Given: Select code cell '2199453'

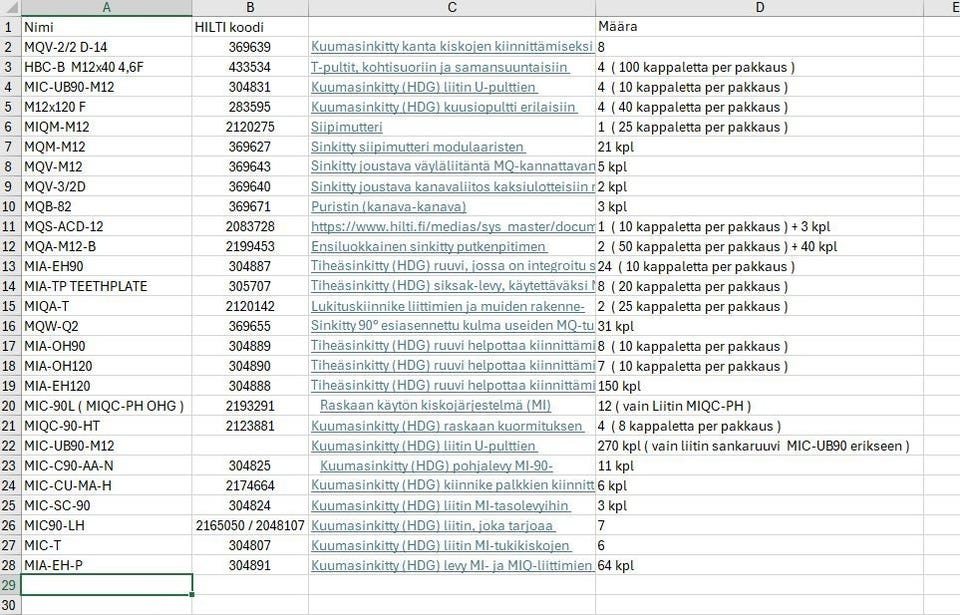Looking at the screenshot, I should [x=250, y=246].
